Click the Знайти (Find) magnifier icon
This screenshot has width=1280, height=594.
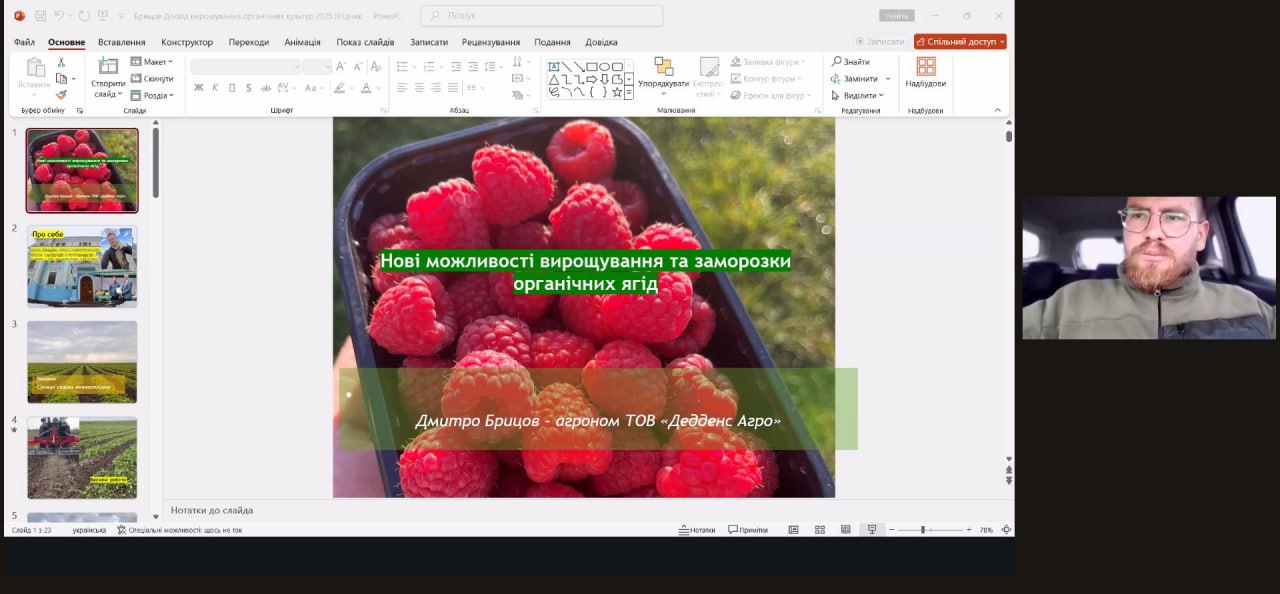click(837, 62)
